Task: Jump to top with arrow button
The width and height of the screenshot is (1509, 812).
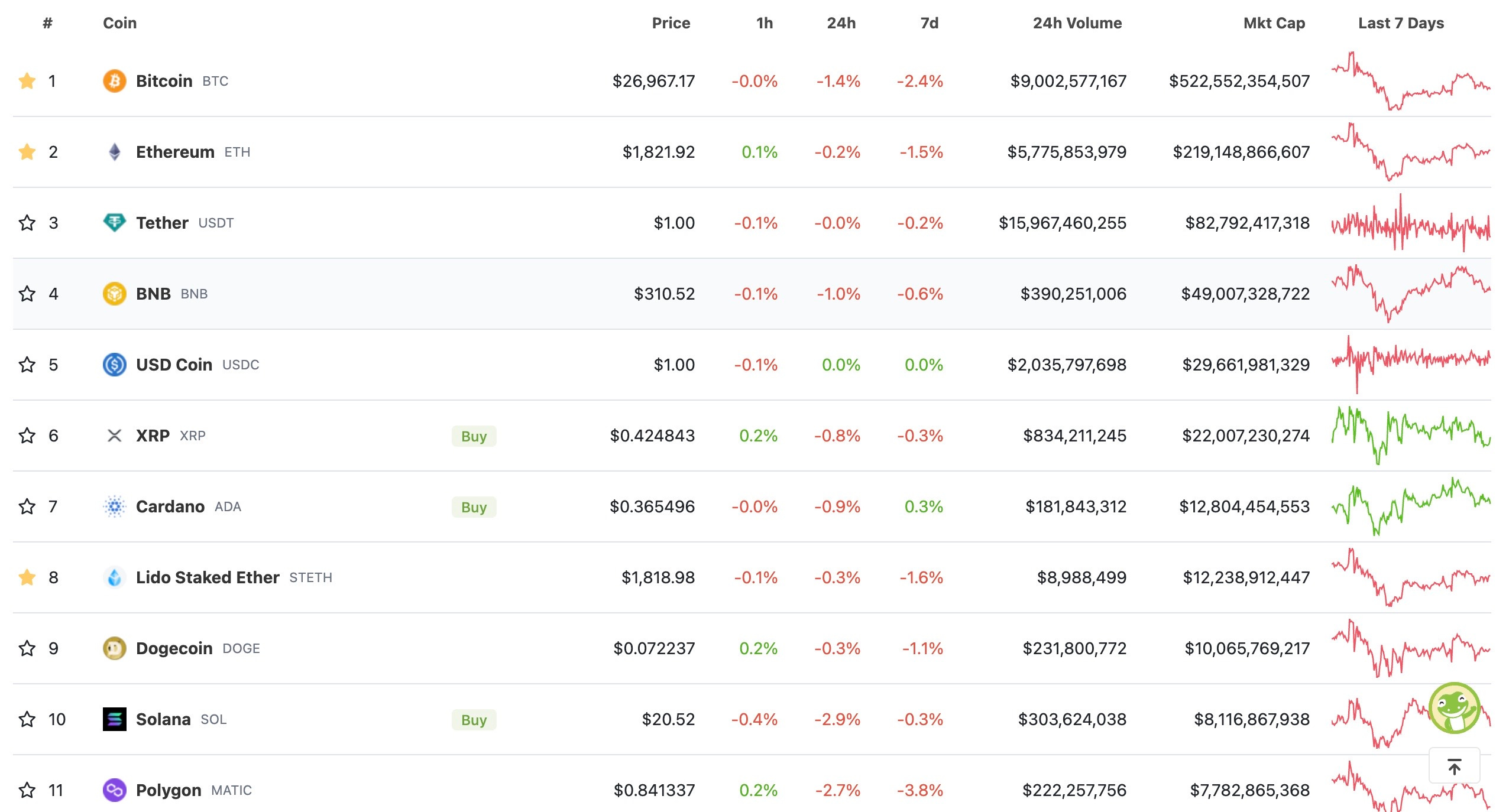Action: [1455, 766]
